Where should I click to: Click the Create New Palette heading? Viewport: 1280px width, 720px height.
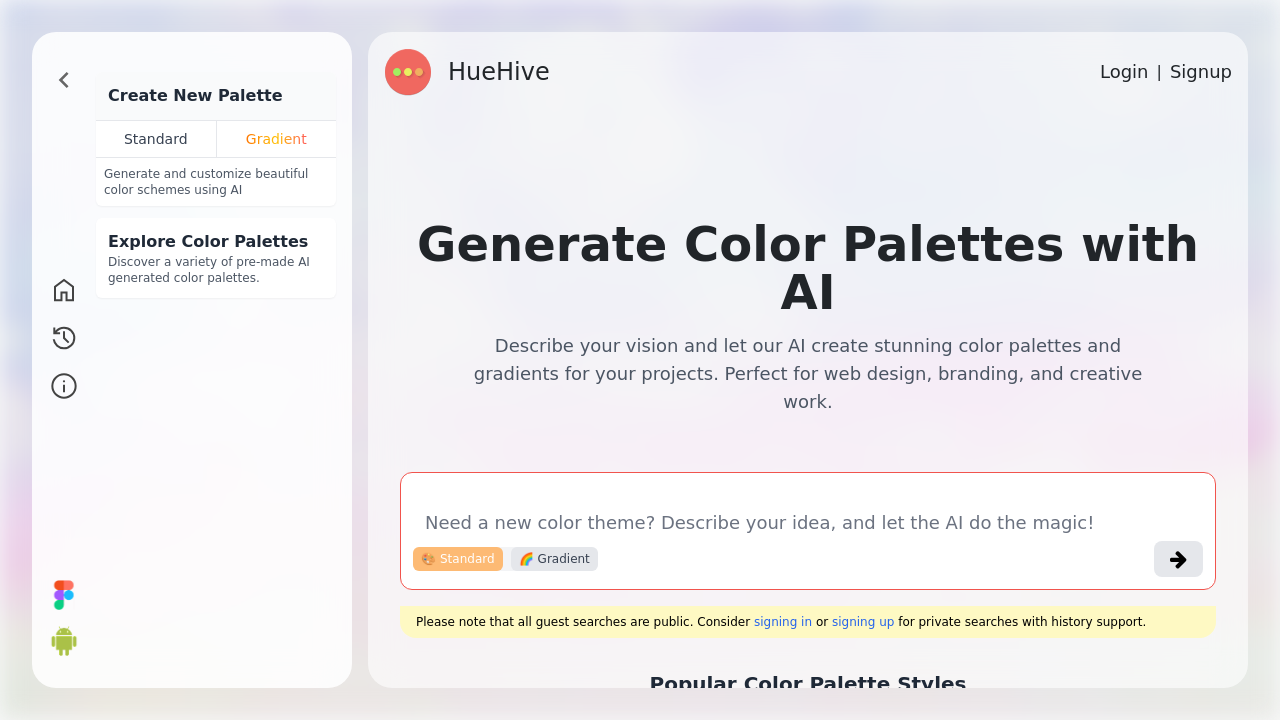195,95
